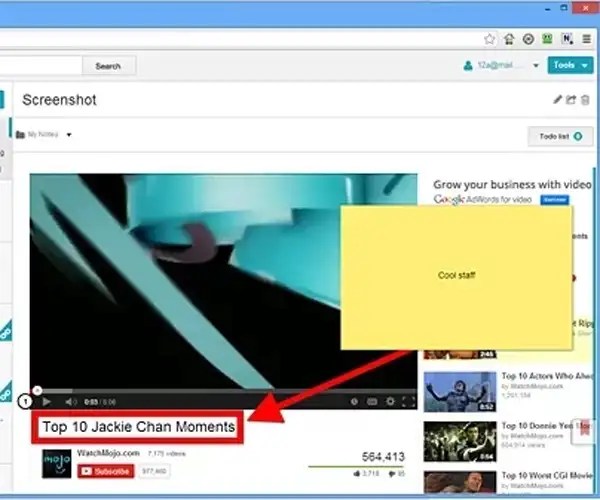Like the video with thumbs up
The width and height of the screenshot is (600, 500).
[357, 474]
